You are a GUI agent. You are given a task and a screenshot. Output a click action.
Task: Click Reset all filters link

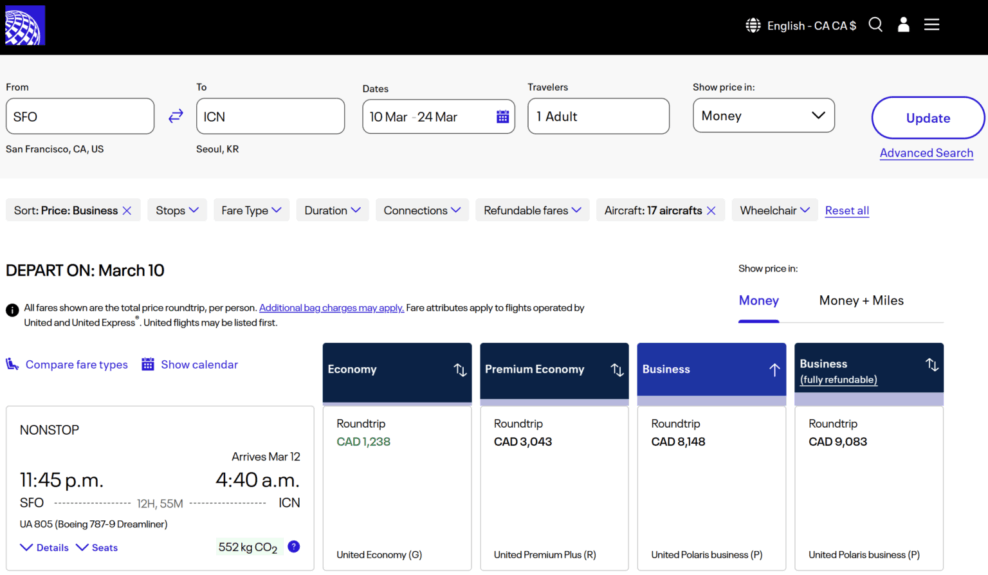pos(847,210)
